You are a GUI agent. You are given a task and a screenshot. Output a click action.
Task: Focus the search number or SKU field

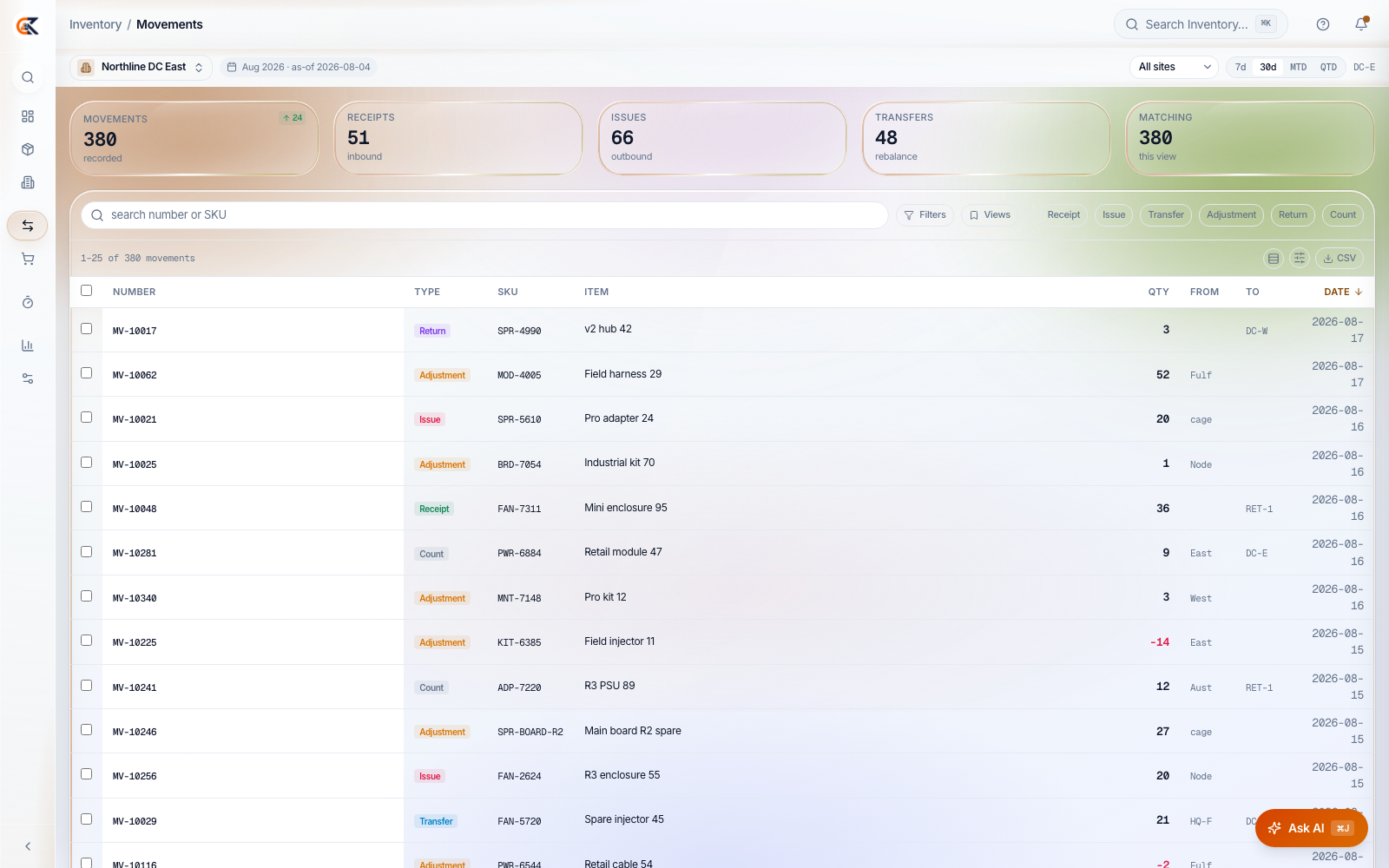click(484, 215)
